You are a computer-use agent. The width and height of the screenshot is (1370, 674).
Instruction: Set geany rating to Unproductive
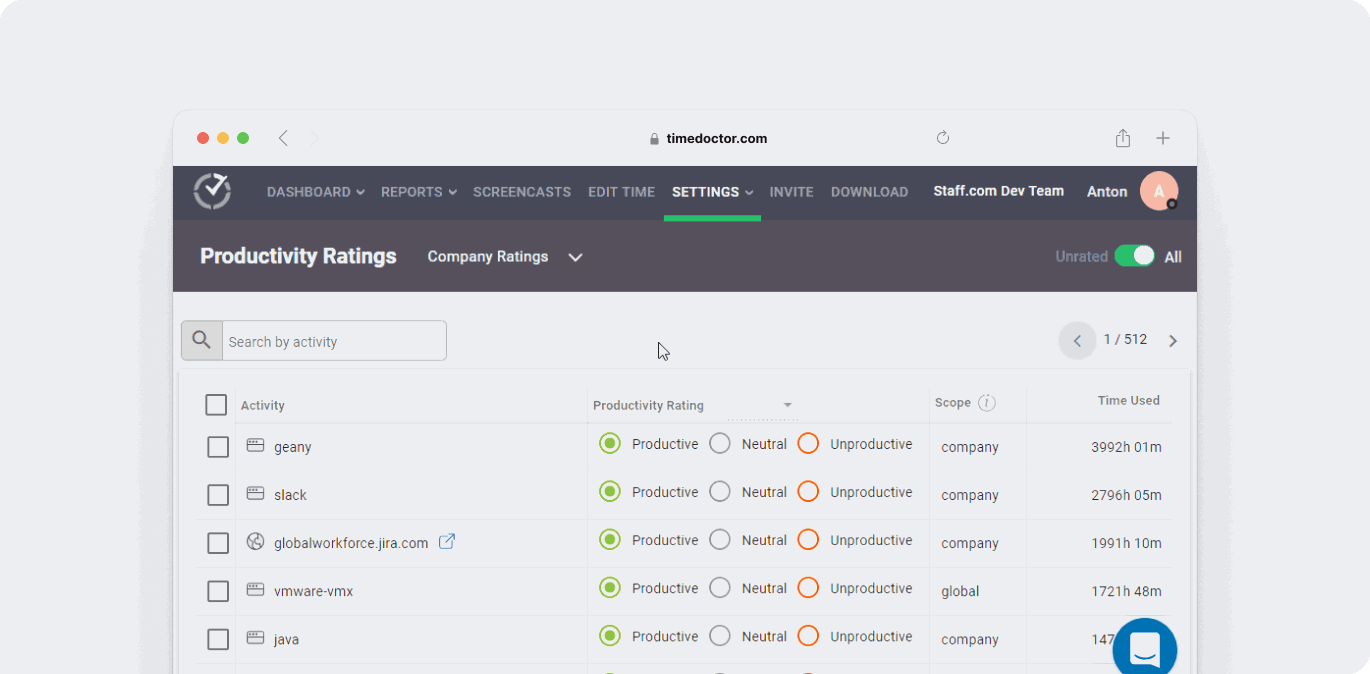point(808,443)
